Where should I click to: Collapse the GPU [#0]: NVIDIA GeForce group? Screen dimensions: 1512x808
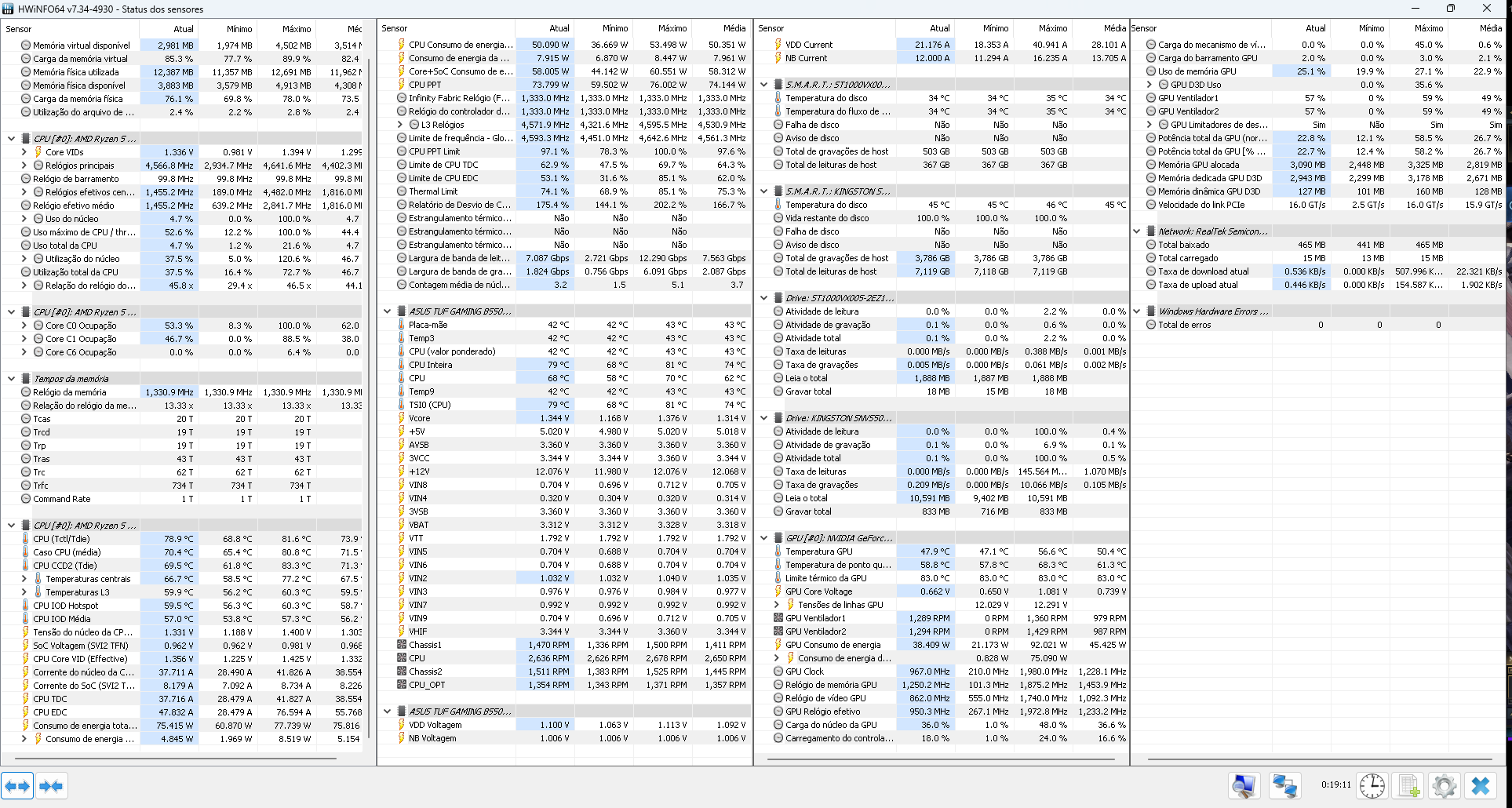[x=764, y=538]
